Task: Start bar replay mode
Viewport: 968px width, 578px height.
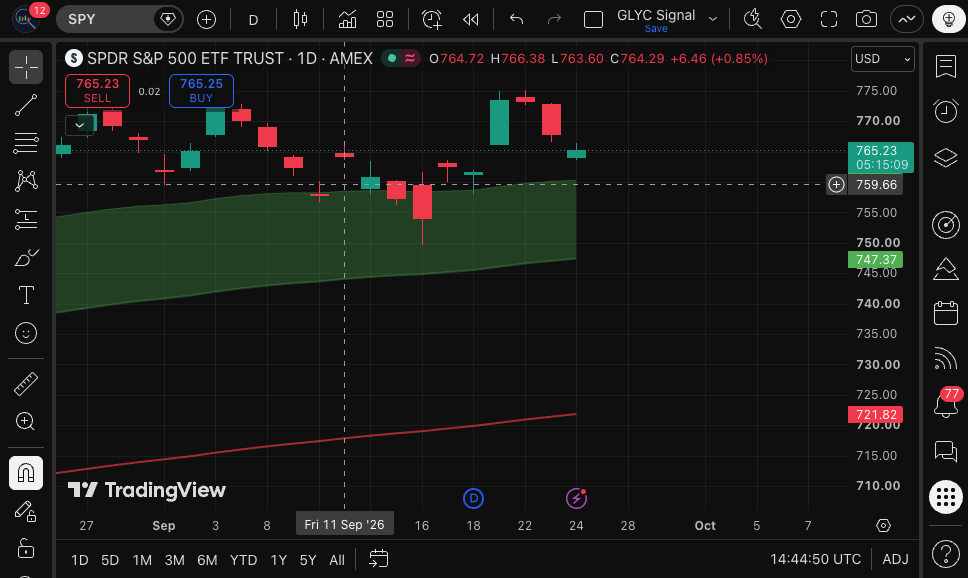Action: coord(470,20)
